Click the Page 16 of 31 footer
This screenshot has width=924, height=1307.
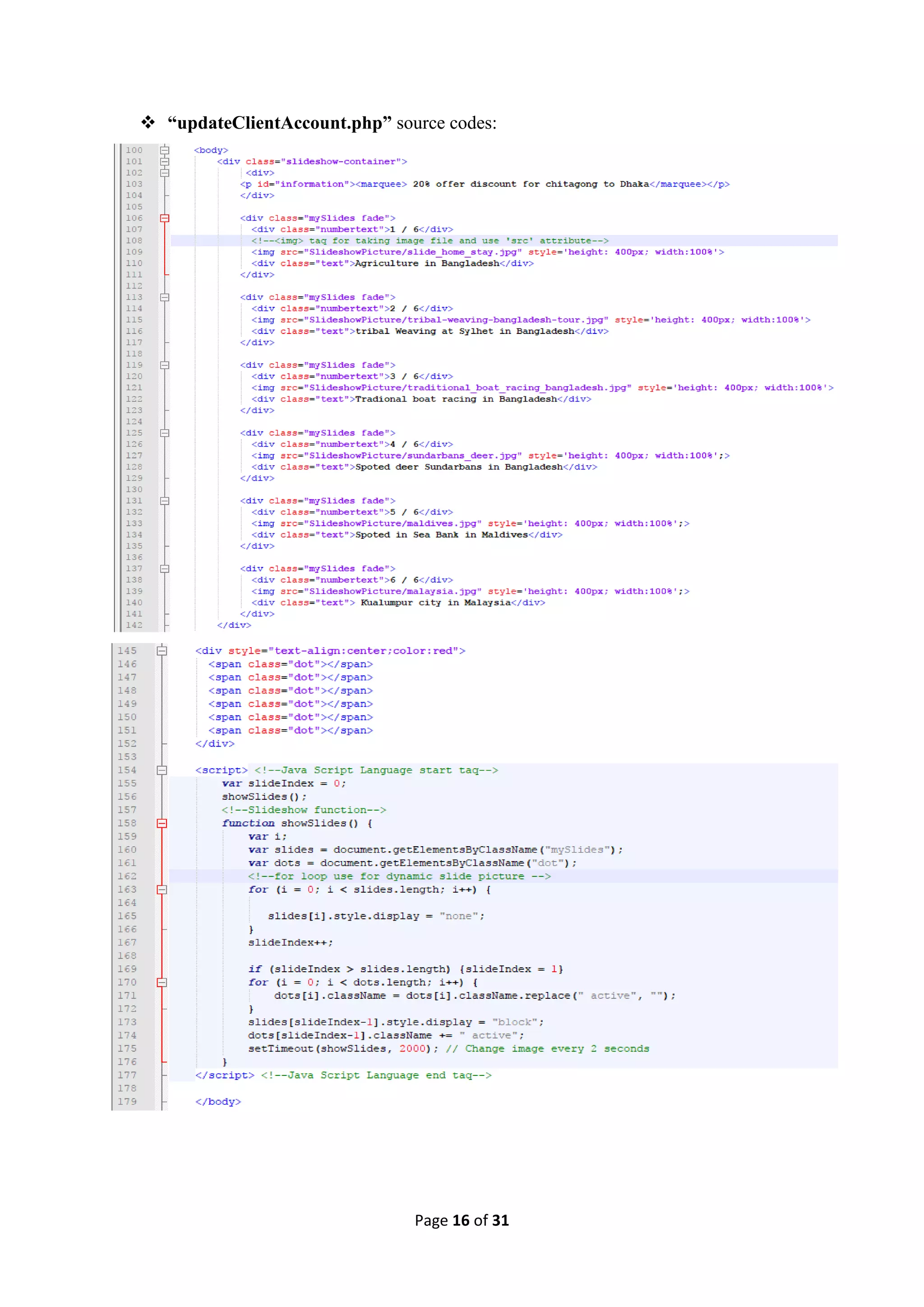[x=462, y=1220]
